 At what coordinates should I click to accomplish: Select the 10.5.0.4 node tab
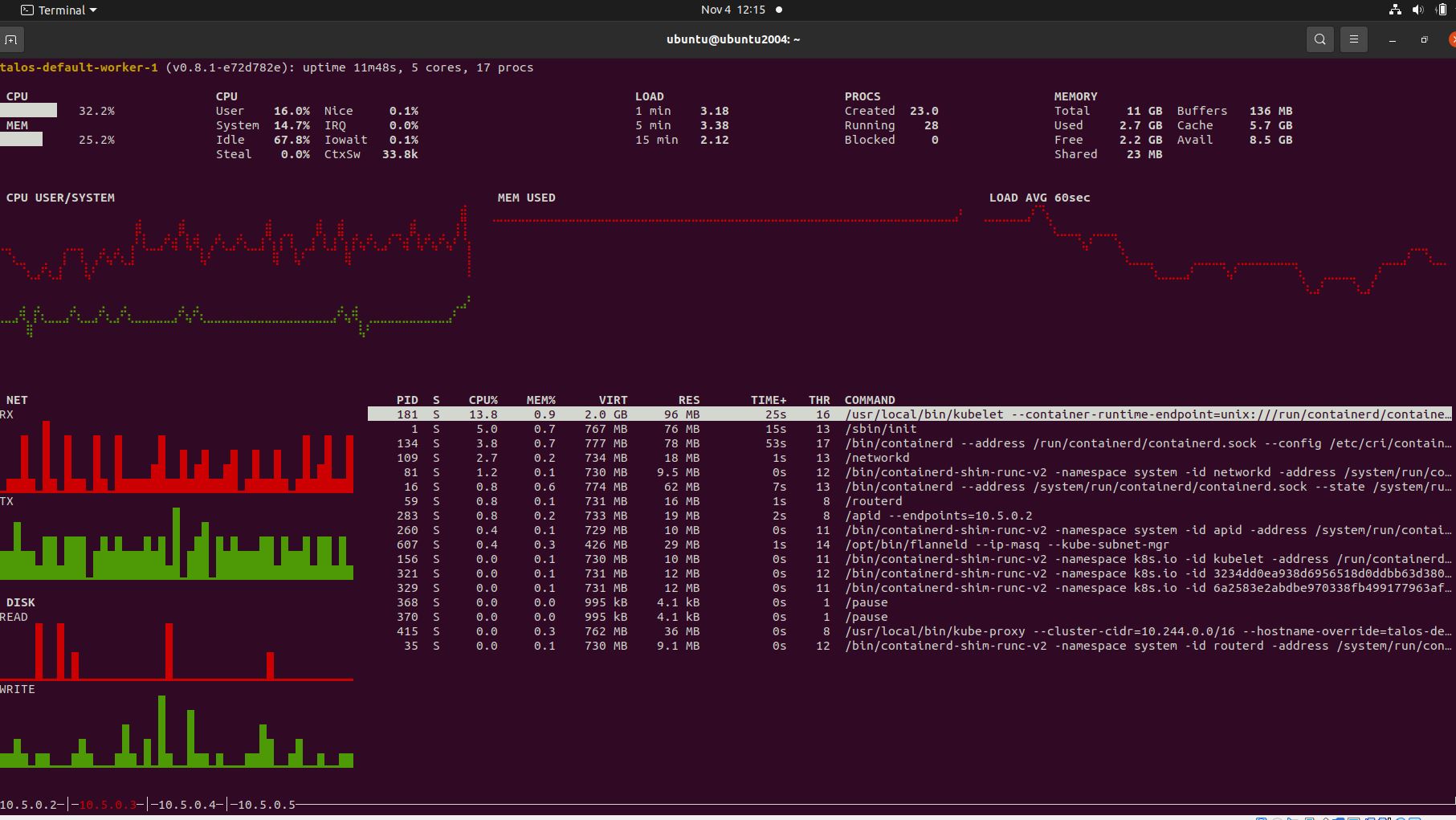click(x=187, y=805)
